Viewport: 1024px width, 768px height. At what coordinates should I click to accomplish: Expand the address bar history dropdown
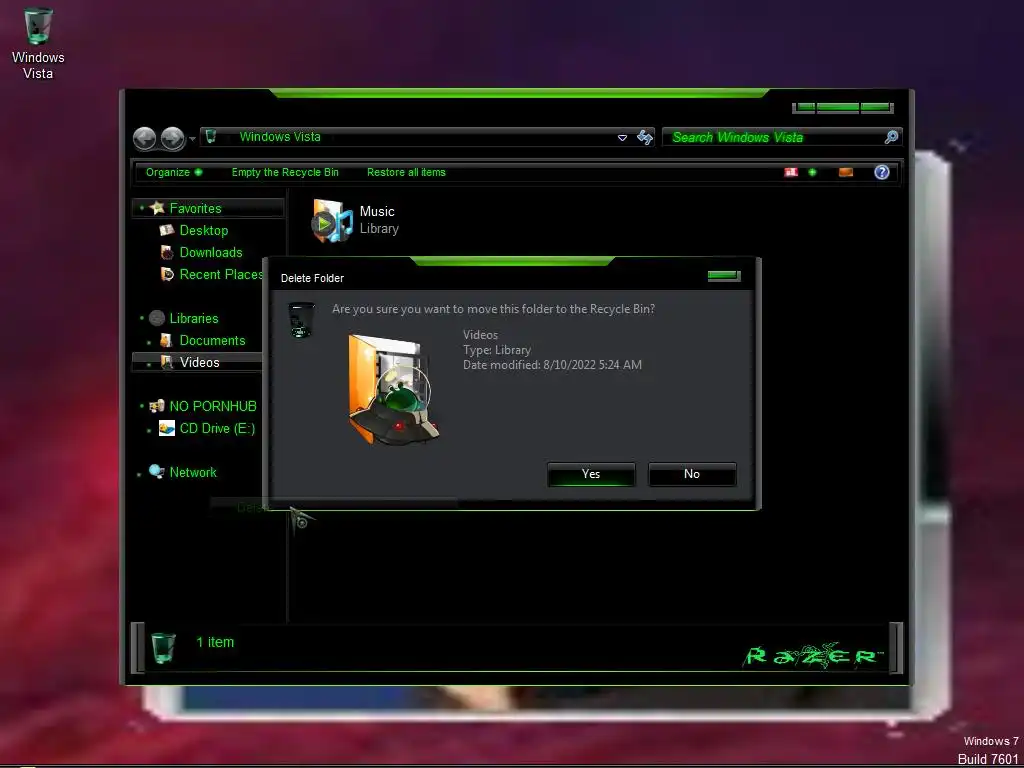pos(622,138)
